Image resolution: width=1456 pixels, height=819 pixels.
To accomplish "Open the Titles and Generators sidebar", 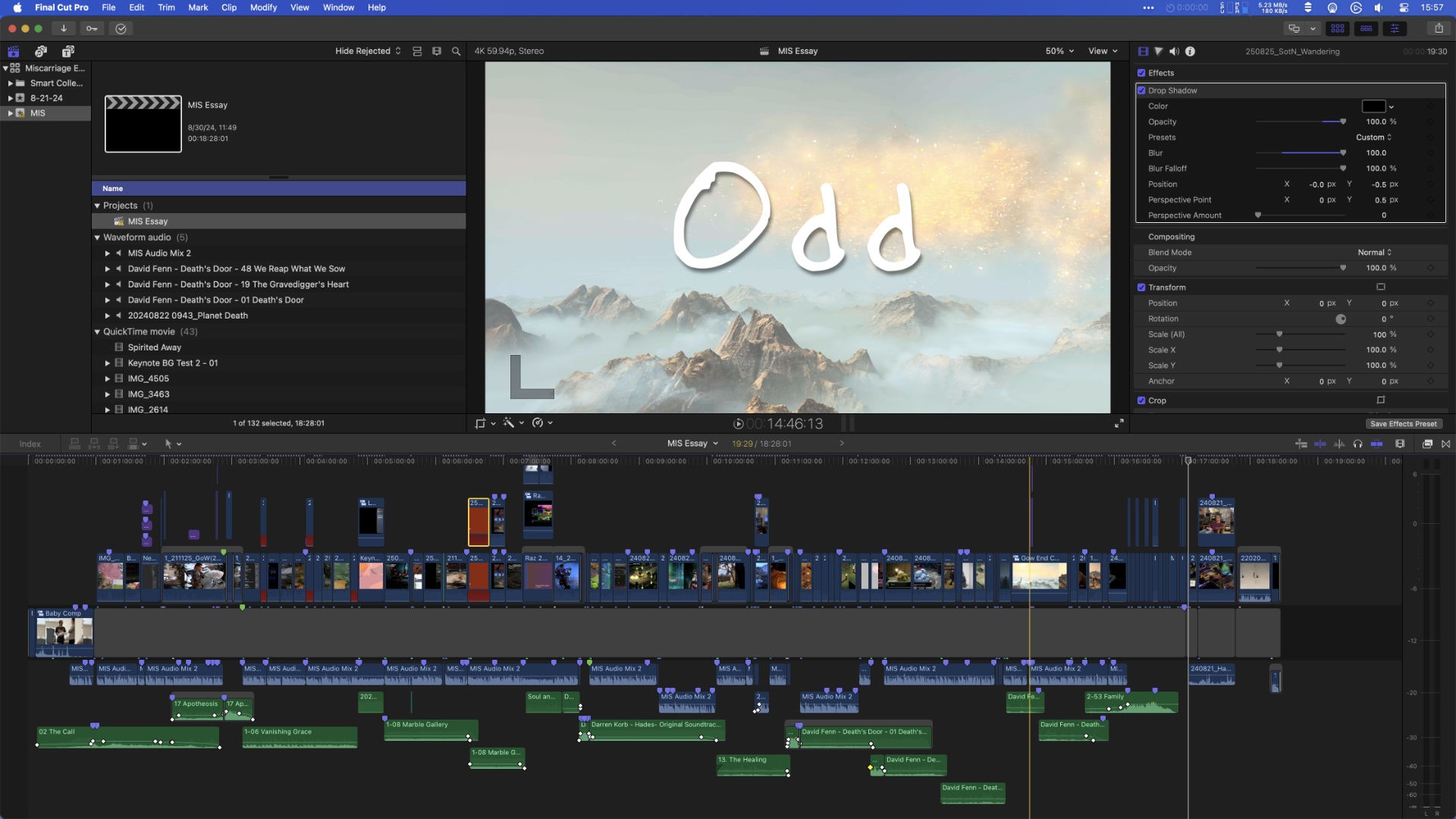I will (67, 51).
